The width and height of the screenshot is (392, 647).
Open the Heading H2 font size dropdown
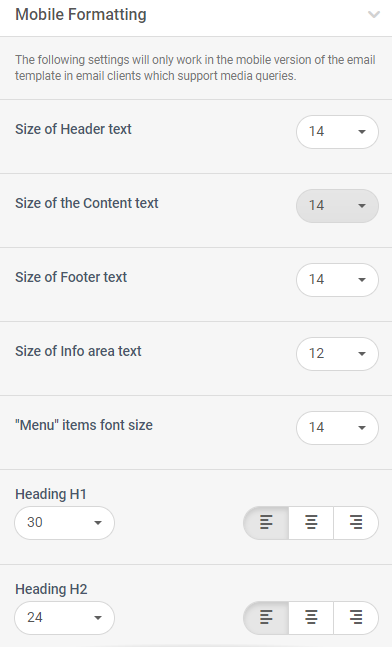pyautogui.click(x=64, y=618)
